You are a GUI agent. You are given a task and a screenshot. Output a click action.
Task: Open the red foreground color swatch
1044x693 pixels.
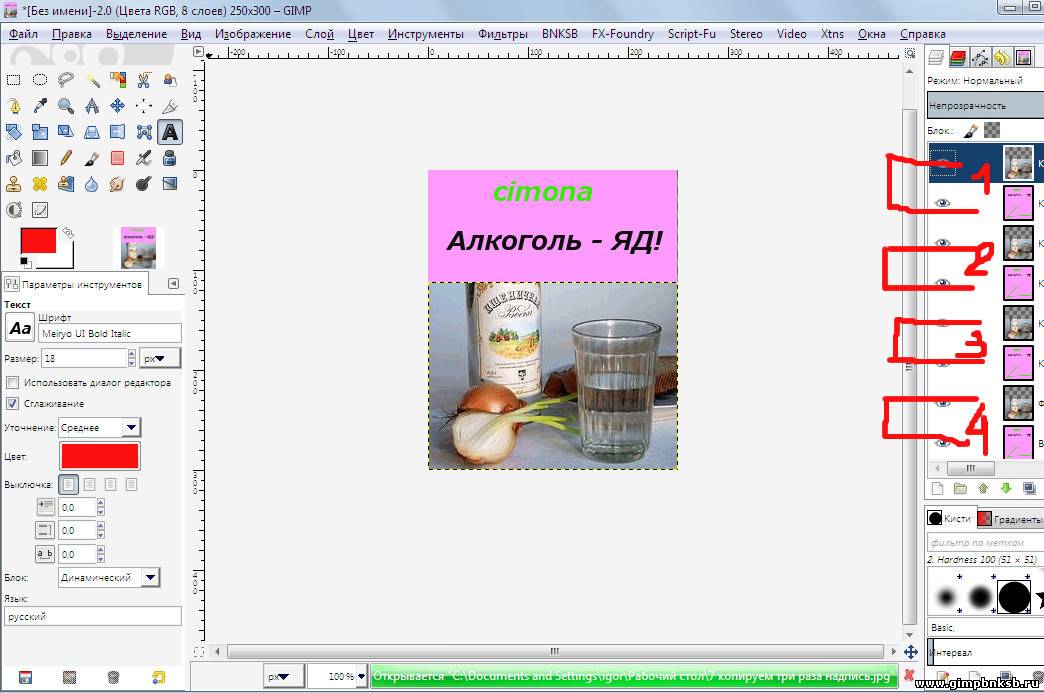click(38, 240)
